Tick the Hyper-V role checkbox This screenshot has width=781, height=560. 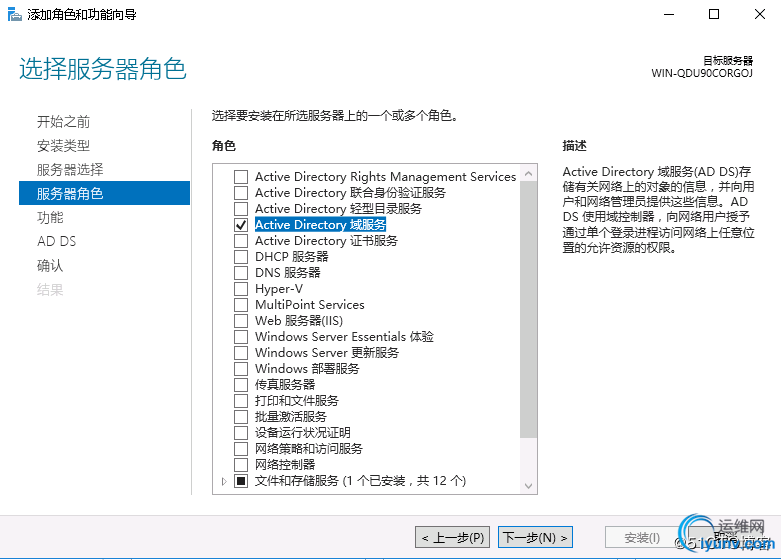241,288
